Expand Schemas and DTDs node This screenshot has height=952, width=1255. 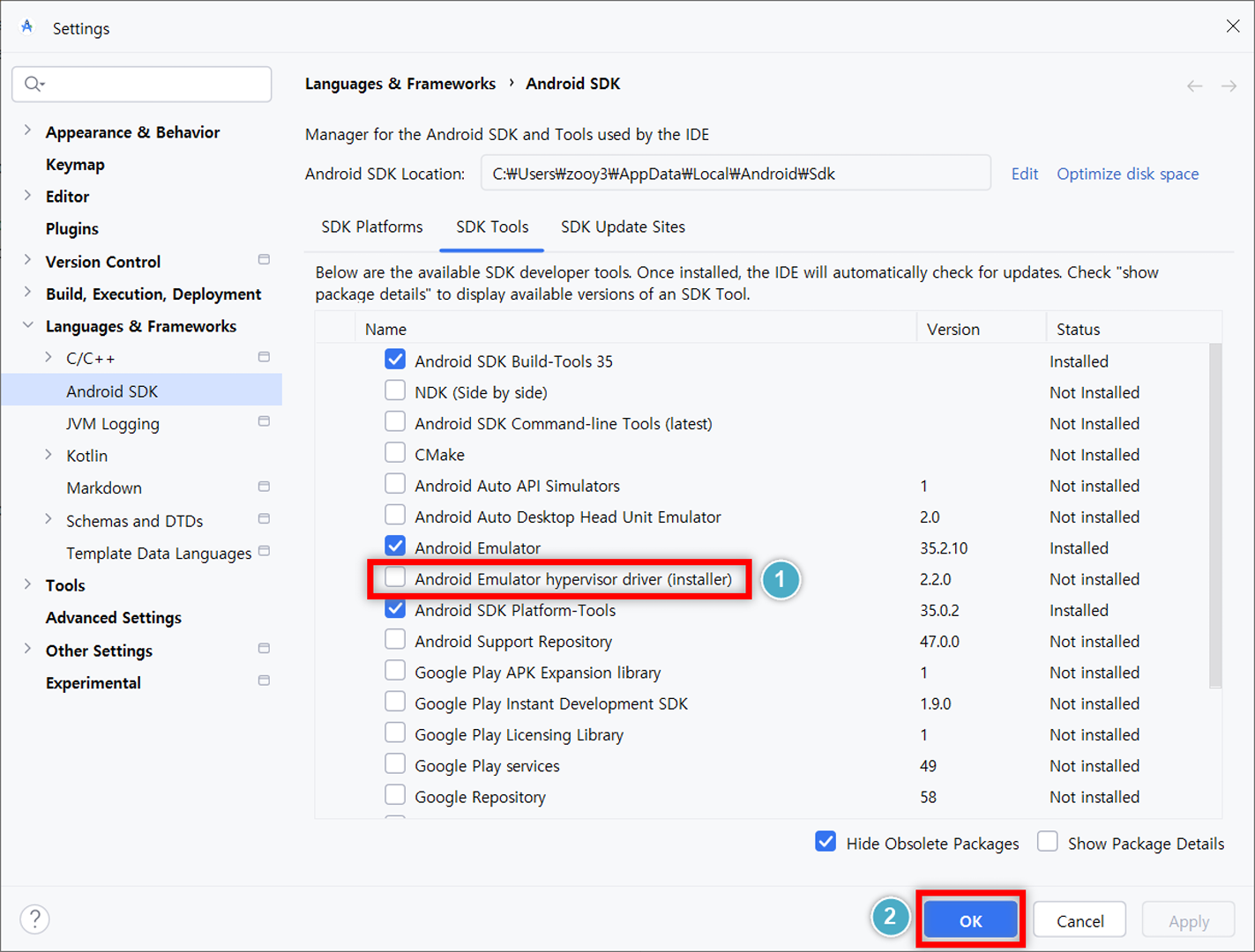(x=49, y=519)
